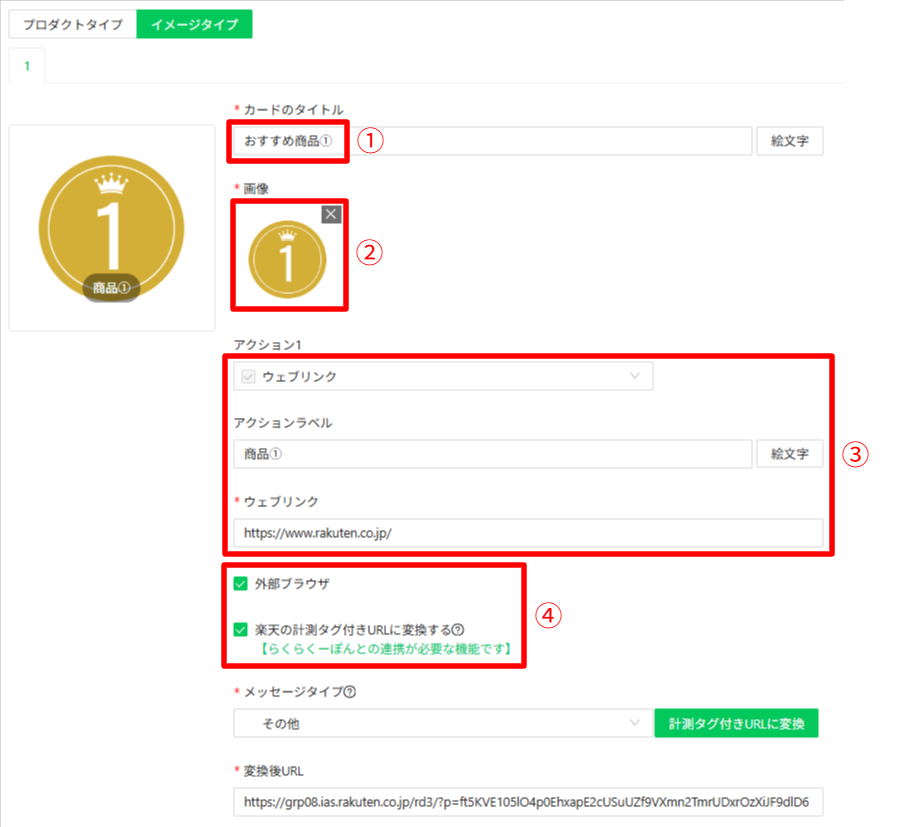Select the uploaded gold medal image thumbnail

tap(287, 258)
